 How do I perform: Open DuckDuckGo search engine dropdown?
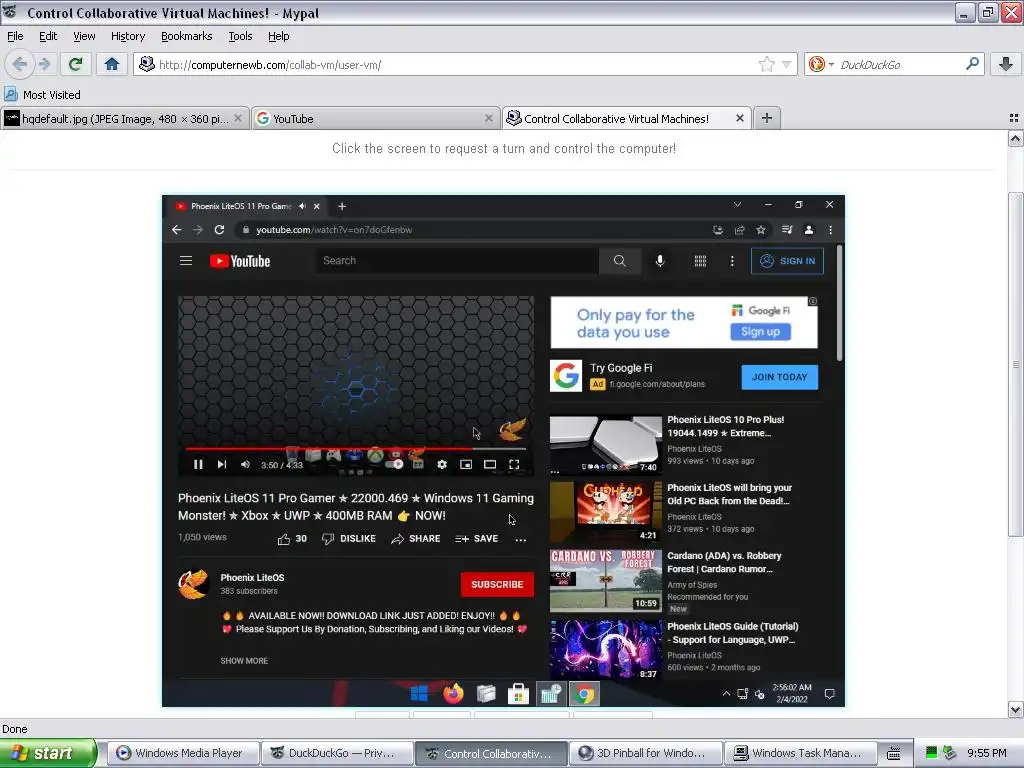821,64
